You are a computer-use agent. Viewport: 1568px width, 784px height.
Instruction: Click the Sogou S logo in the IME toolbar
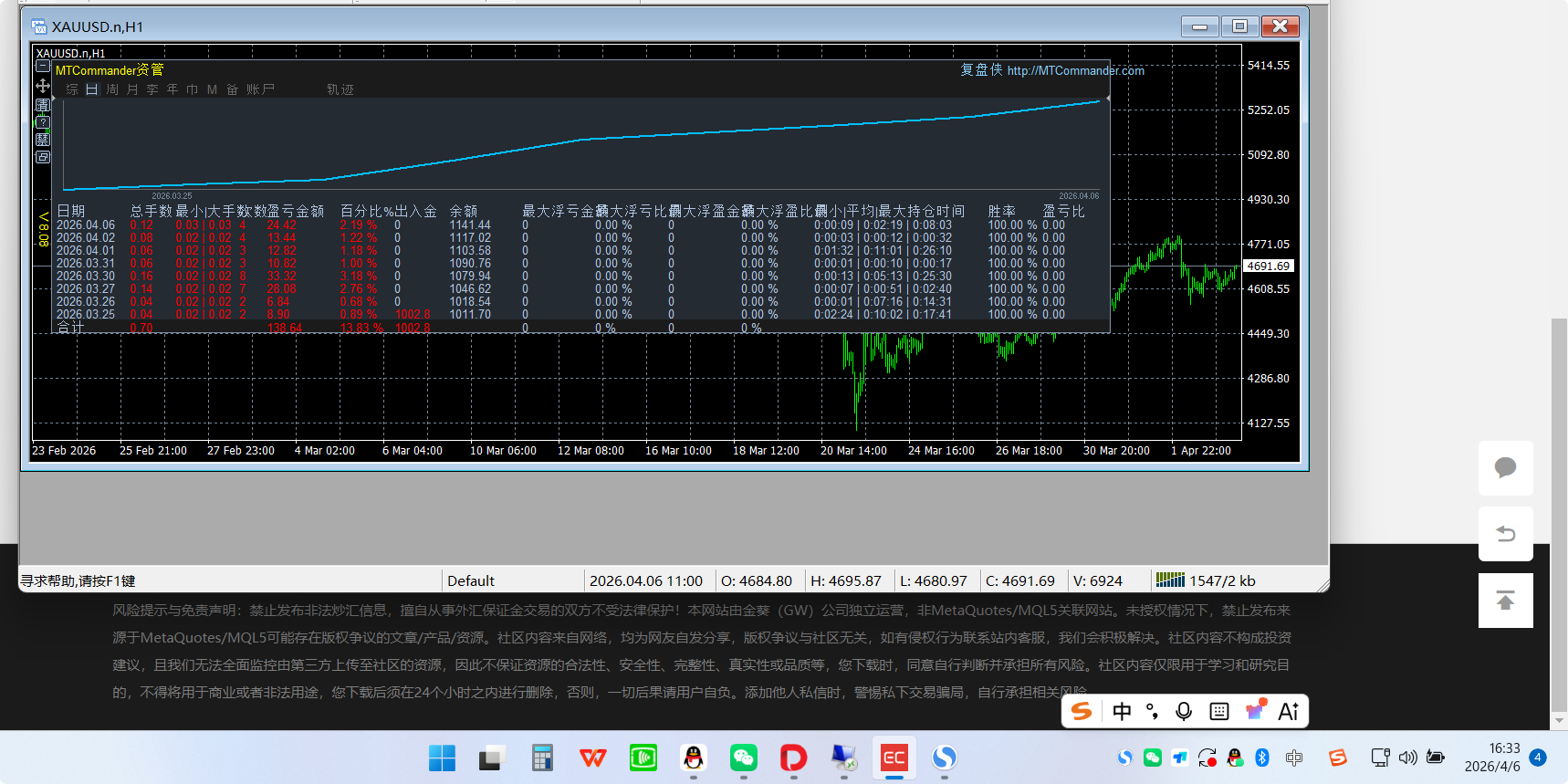tap(1082, 711)
